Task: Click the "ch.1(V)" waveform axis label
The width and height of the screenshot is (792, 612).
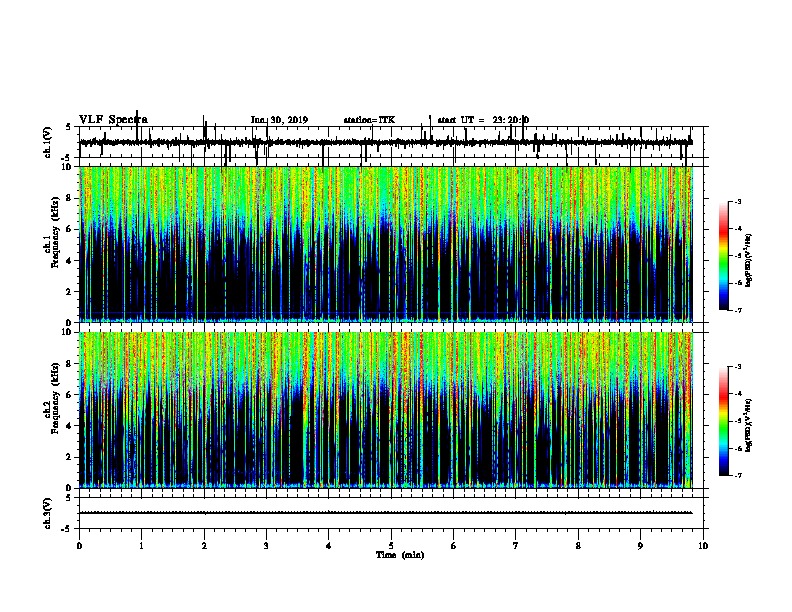Action: pos(47,142)
